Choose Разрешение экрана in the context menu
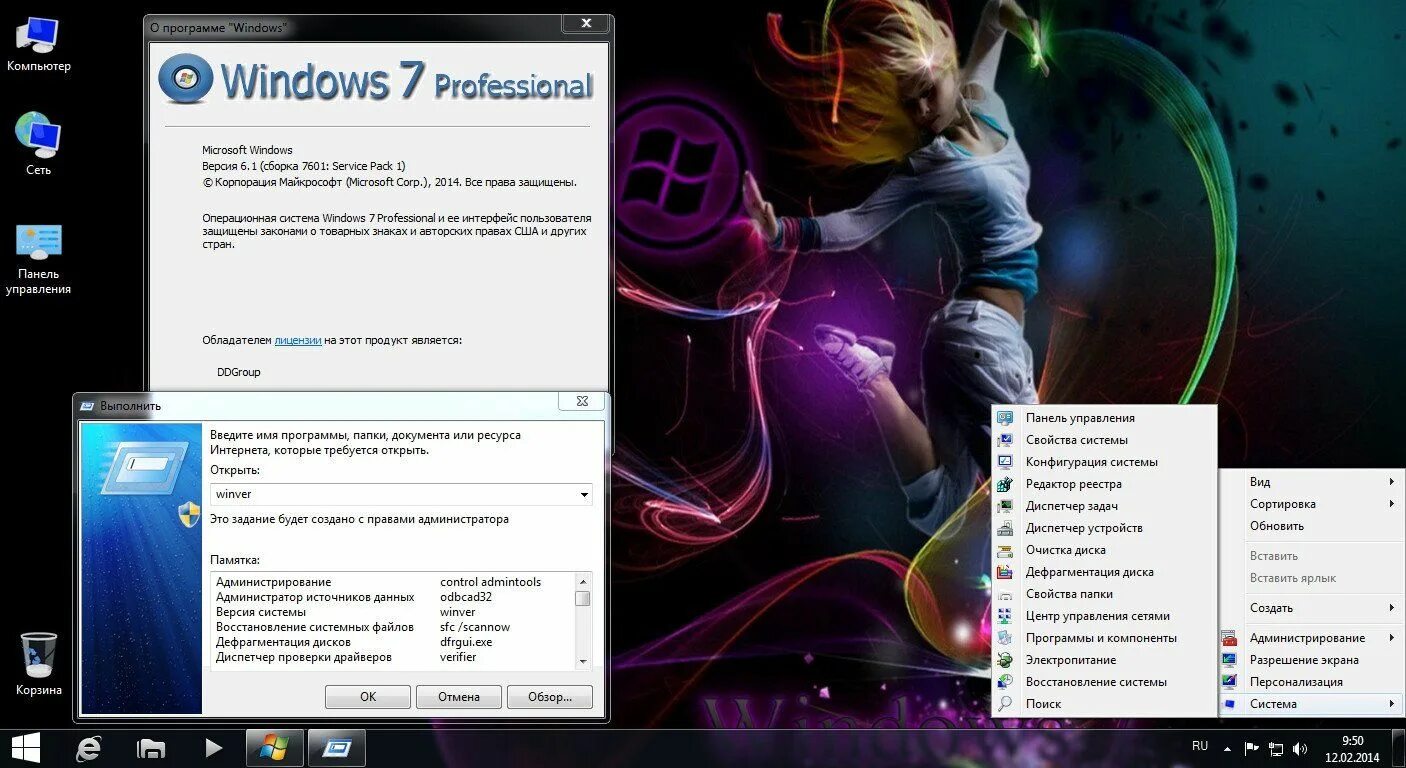The width and height of the screenshot is (1406, 768). [1310, 660]
